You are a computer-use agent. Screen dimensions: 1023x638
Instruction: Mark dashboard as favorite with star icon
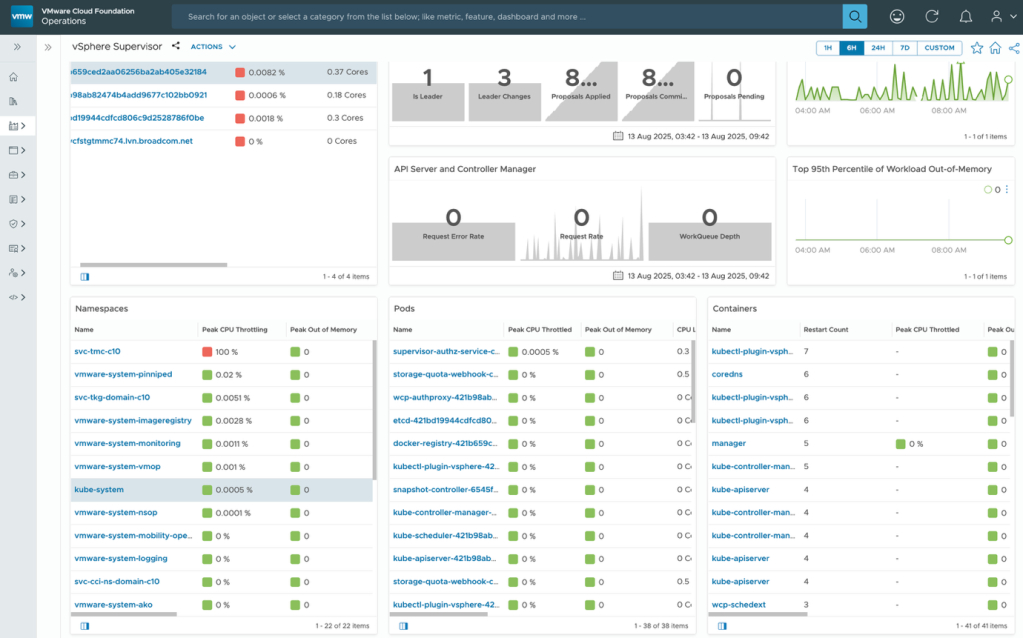click(x=977, y=48)
